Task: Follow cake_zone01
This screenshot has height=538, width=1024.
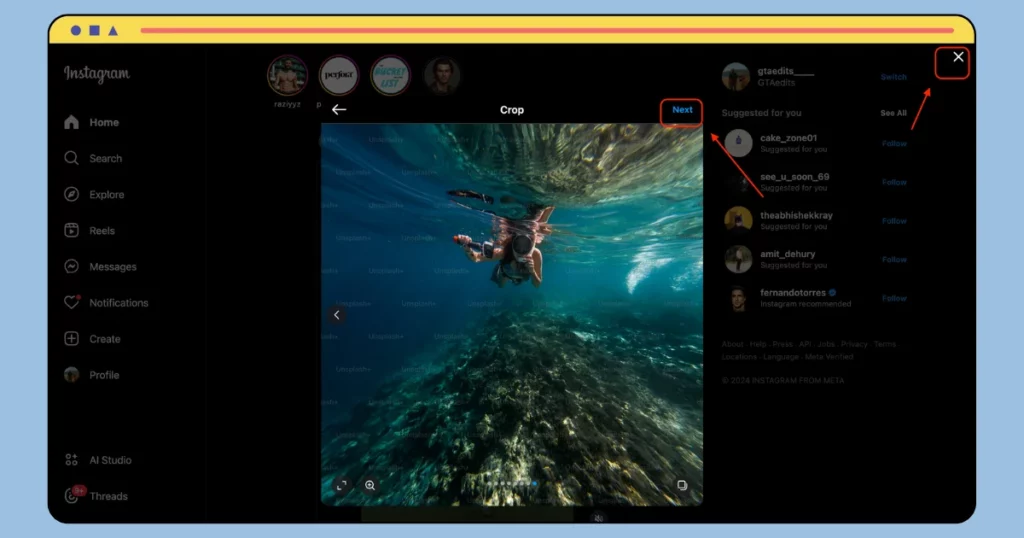Action: 894,144
